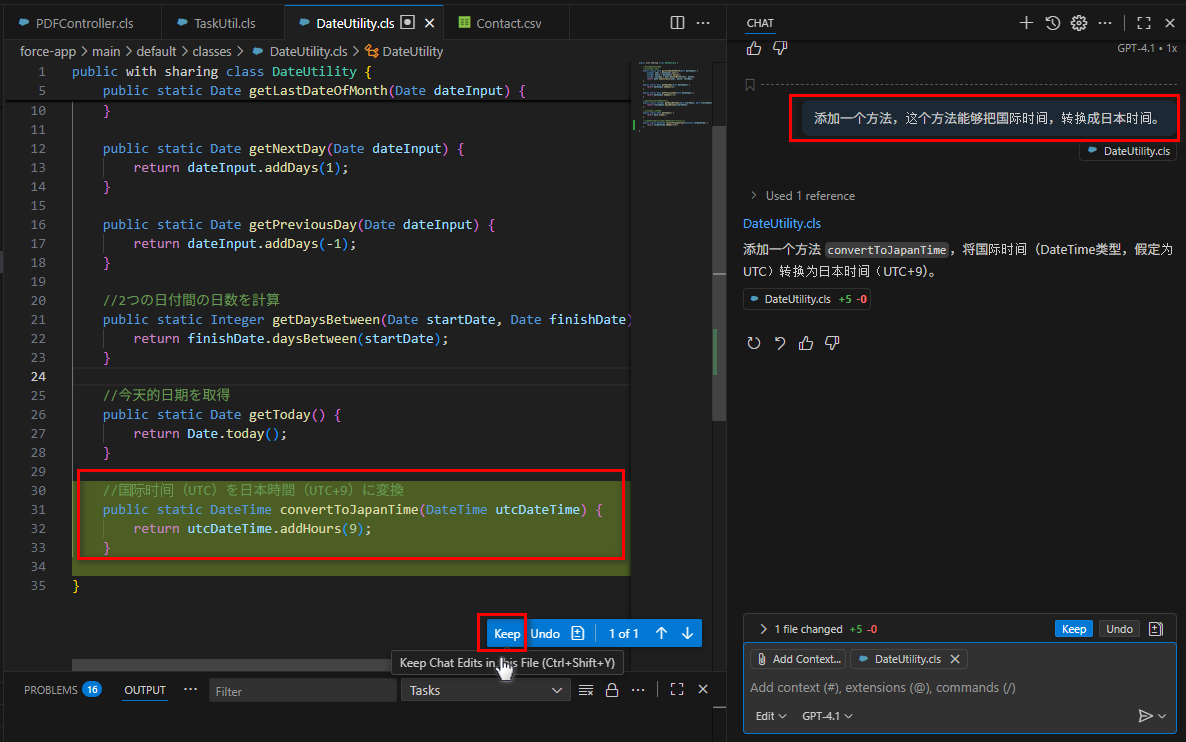Maximize the bottom panel size
Screen dimensions: 1186x742
click(677, 689)
